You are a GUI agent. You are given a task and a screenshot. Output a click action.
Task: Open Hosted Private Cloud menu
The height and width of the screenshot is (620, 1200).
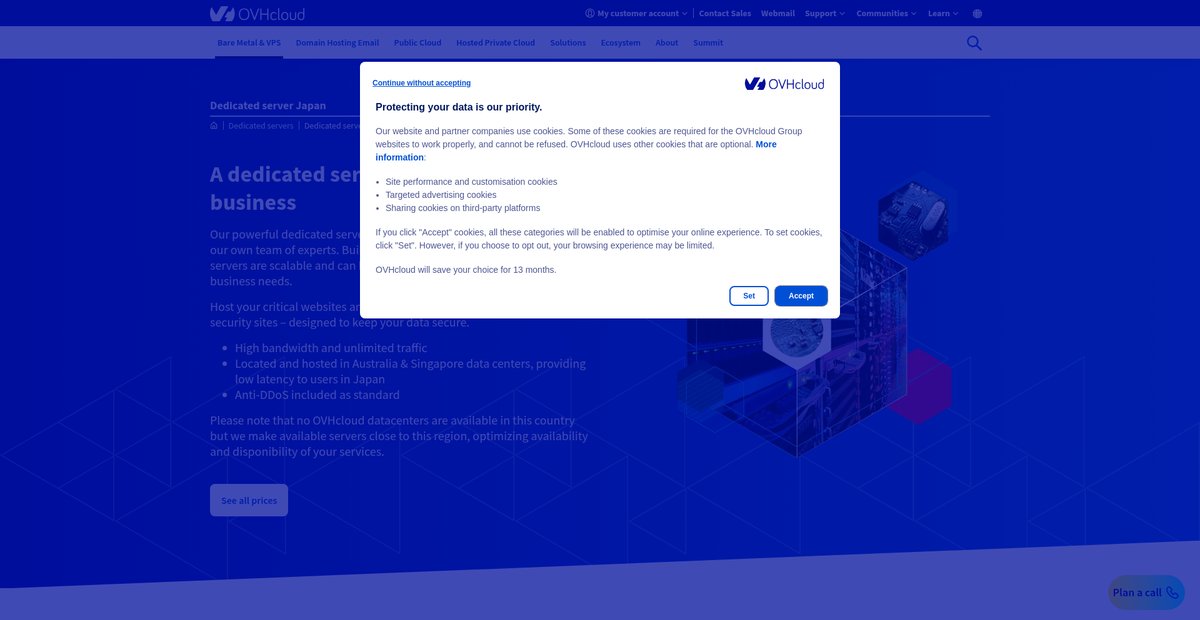click(495, 43)
